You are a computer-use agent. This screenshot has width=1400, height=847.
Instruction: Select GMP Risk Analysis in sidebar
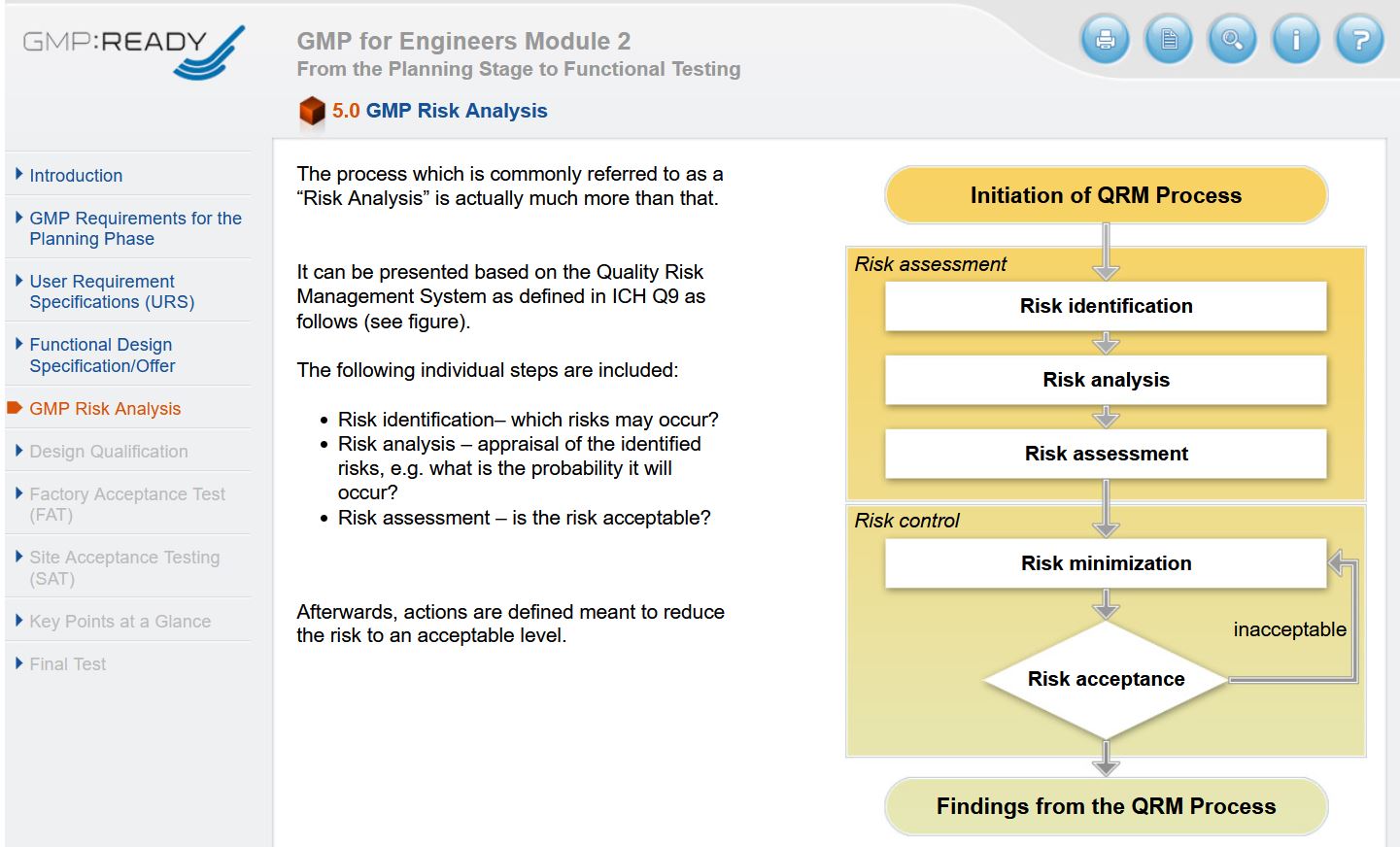pyautogui.click(x=105, y=409)
